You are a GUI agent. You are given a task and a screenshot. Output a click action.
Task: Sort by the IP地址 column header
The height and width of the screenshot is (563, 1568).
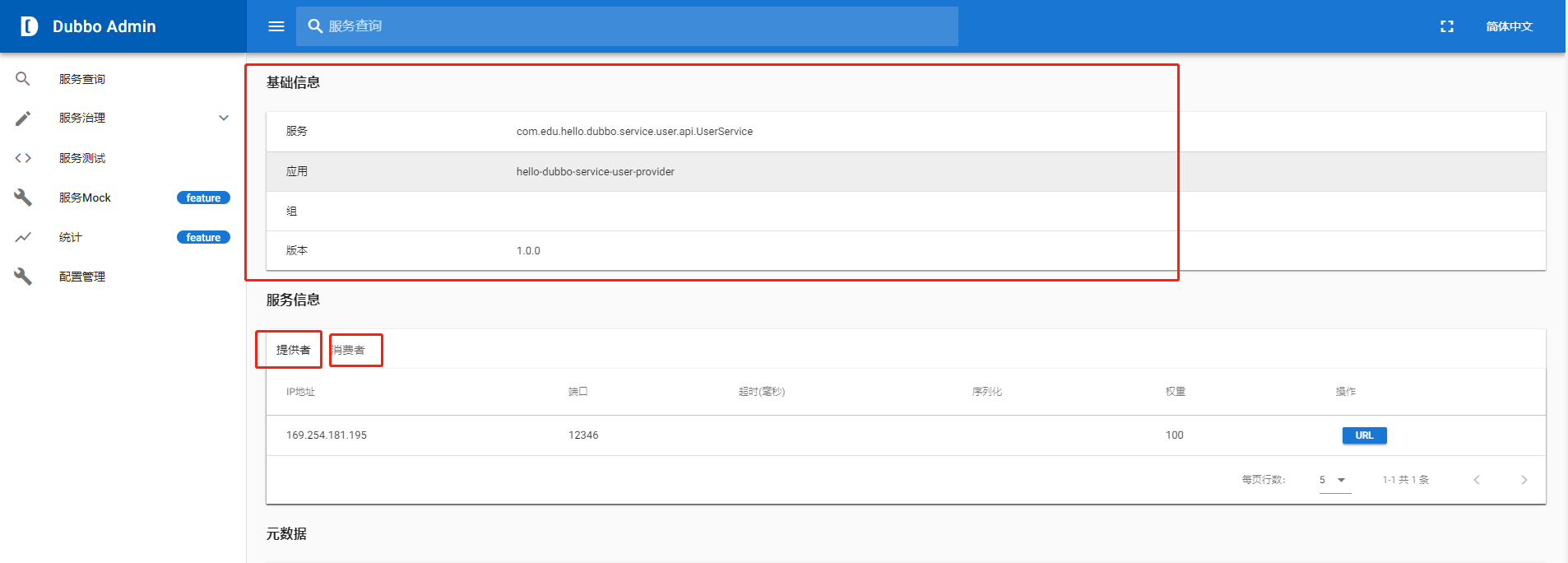point(300,392)
